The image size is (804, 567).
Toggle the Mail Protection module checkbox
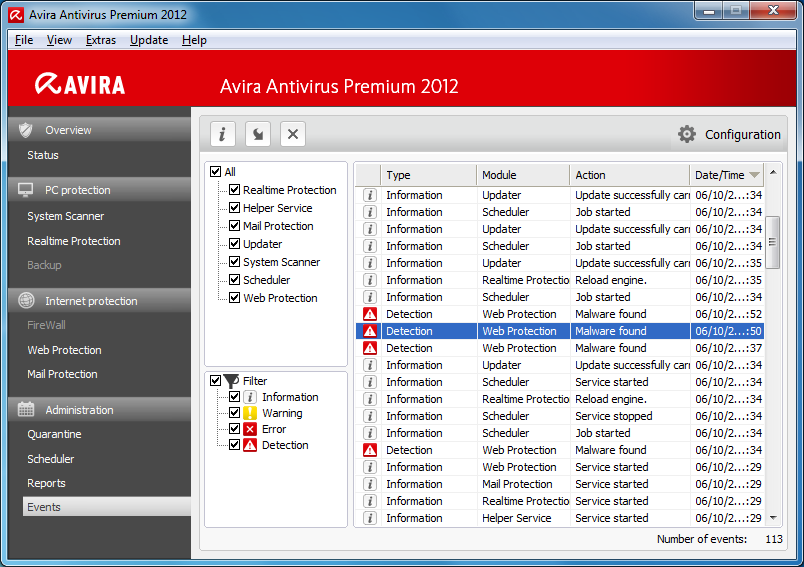[234, 226]
